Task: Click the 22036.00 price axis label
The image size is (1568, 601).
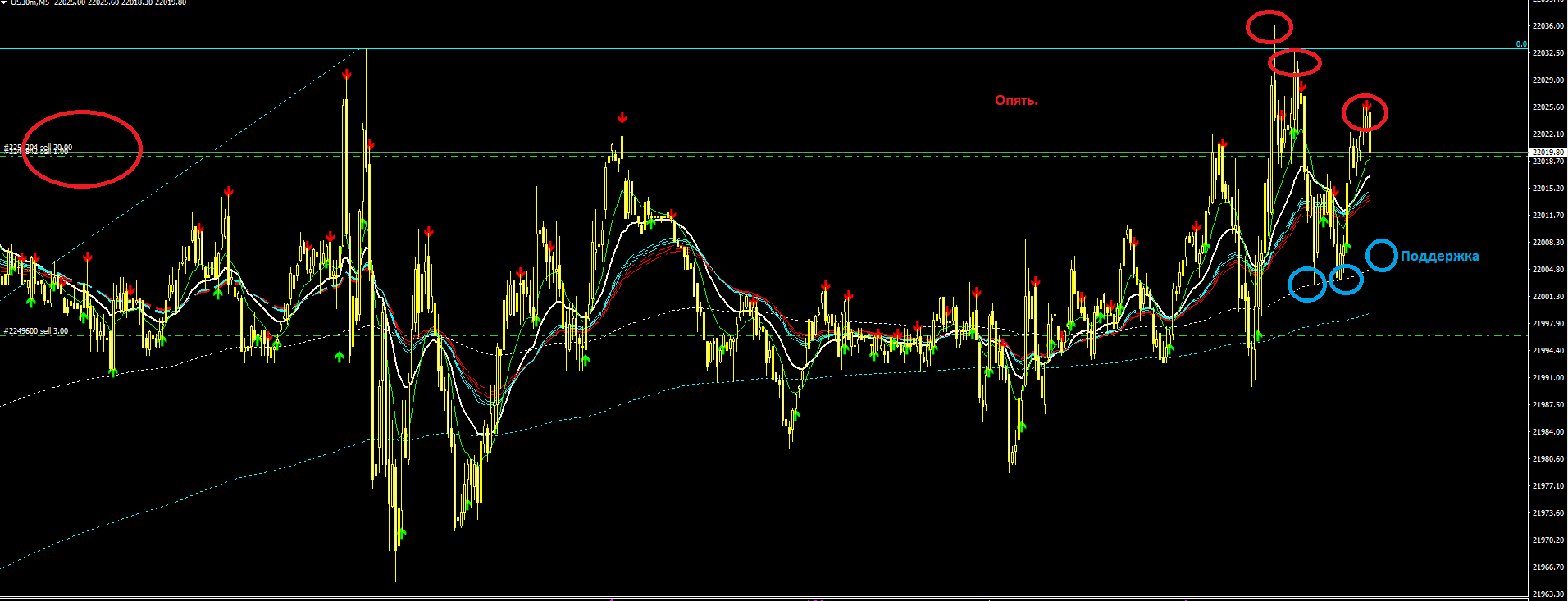Action: [x=1548, y=26]
